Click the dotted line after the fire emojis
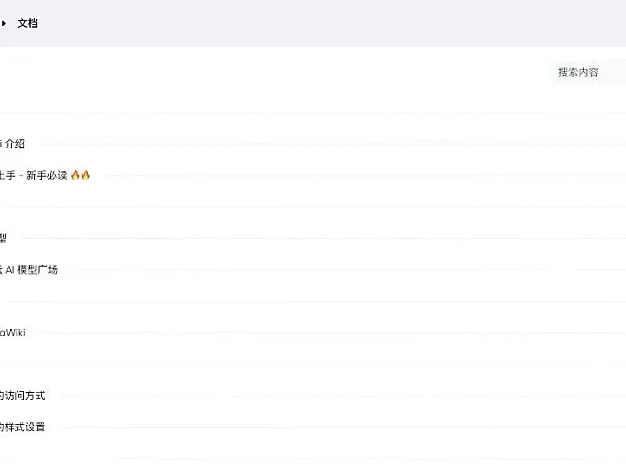 pyautogui.click(x=350, y=176)
